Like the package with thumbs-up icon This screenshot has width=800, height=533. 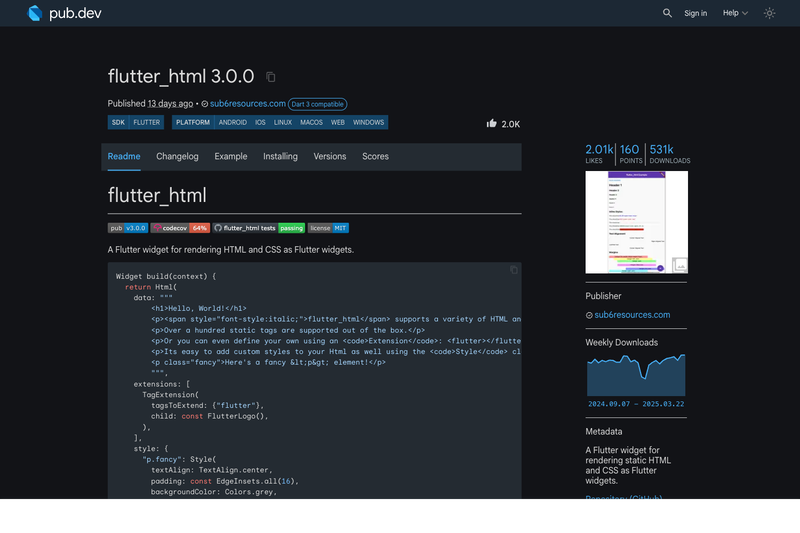point(491,123)
